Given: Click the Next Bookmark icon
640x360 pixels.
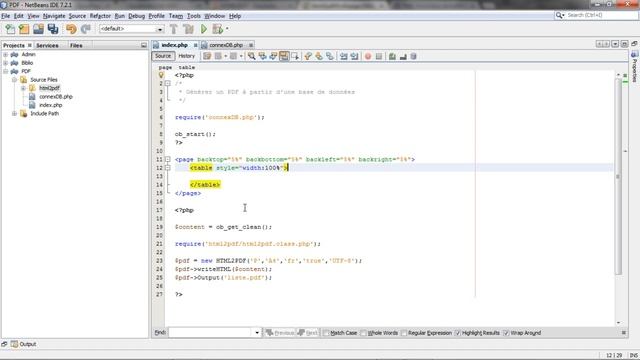Looking at the screenshot, I should pos(319,56).
